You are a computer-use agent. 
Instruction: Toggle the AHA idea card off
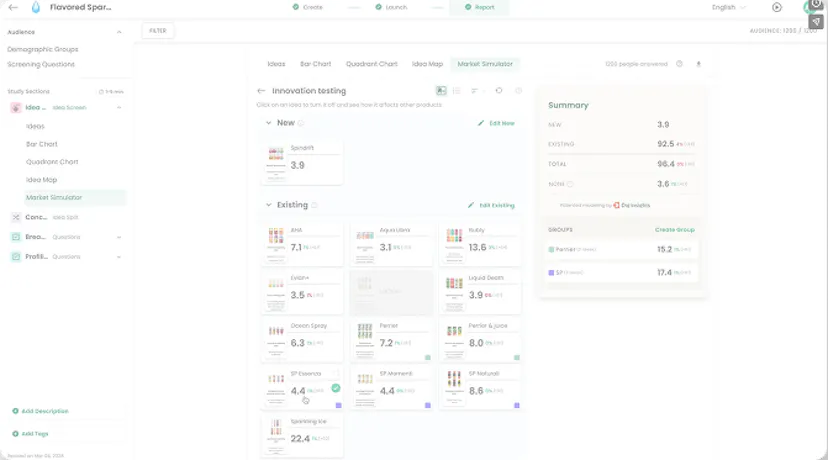coord(302,244)
